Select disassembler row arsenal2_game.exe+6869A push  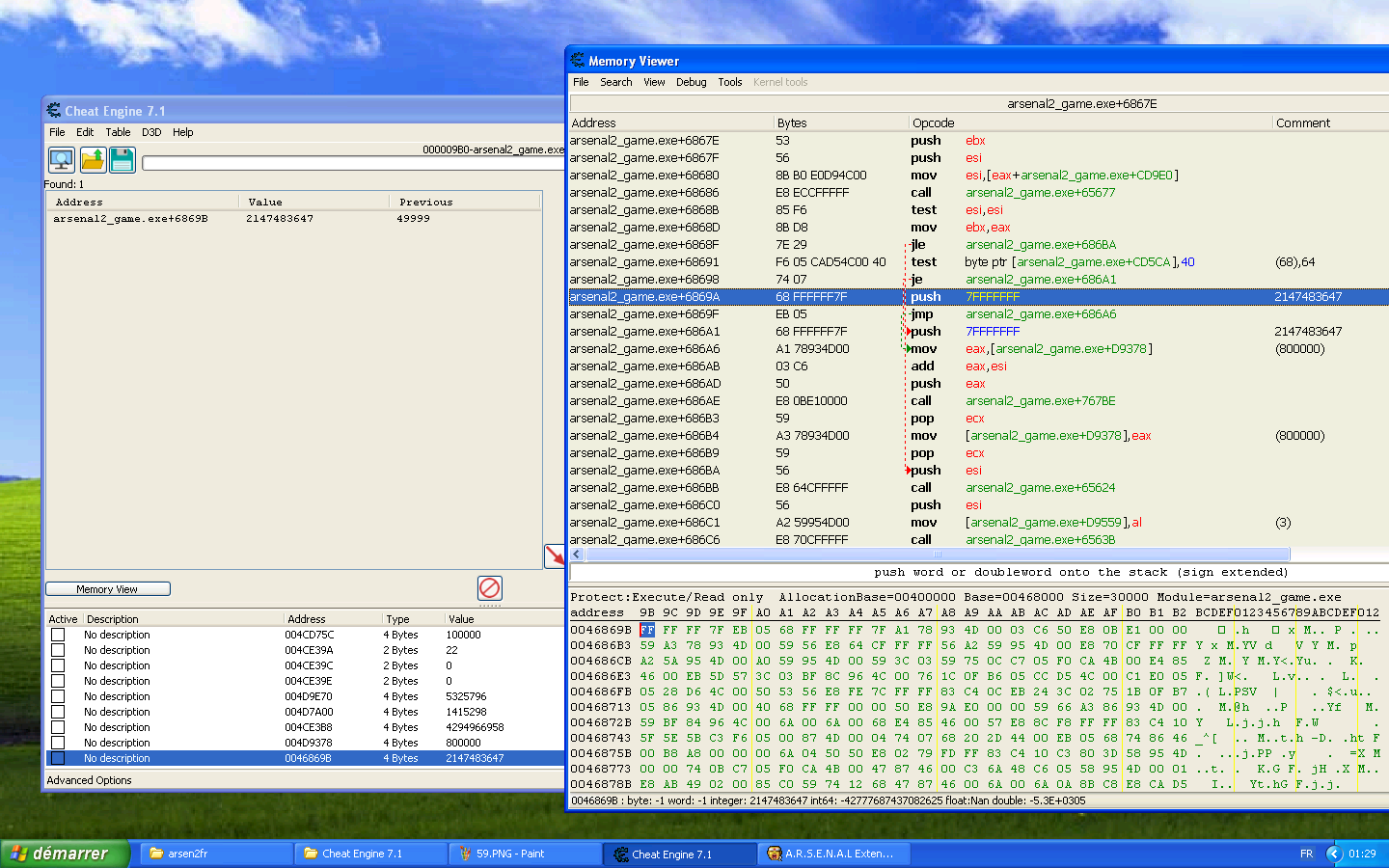(x=978, y=297)
